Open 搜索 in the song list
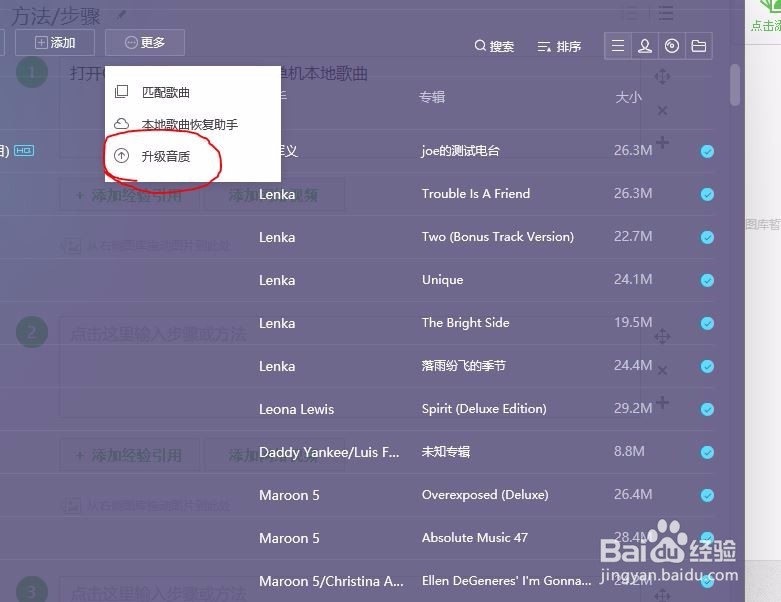 [x=494, y=46]
